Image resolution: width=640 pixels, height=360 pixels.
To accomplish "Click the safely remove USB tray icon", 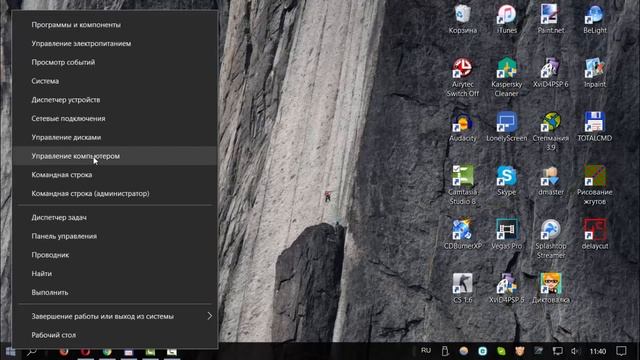I will pos(445,351).
